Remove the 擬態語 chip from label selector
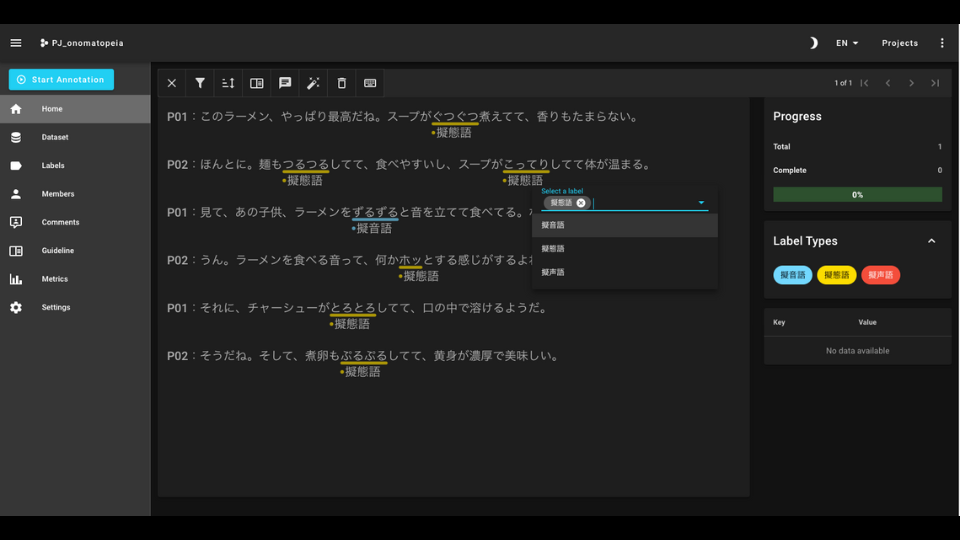This screenshot has width=960, height=540. pyautogui.click(x=581, y=203)
